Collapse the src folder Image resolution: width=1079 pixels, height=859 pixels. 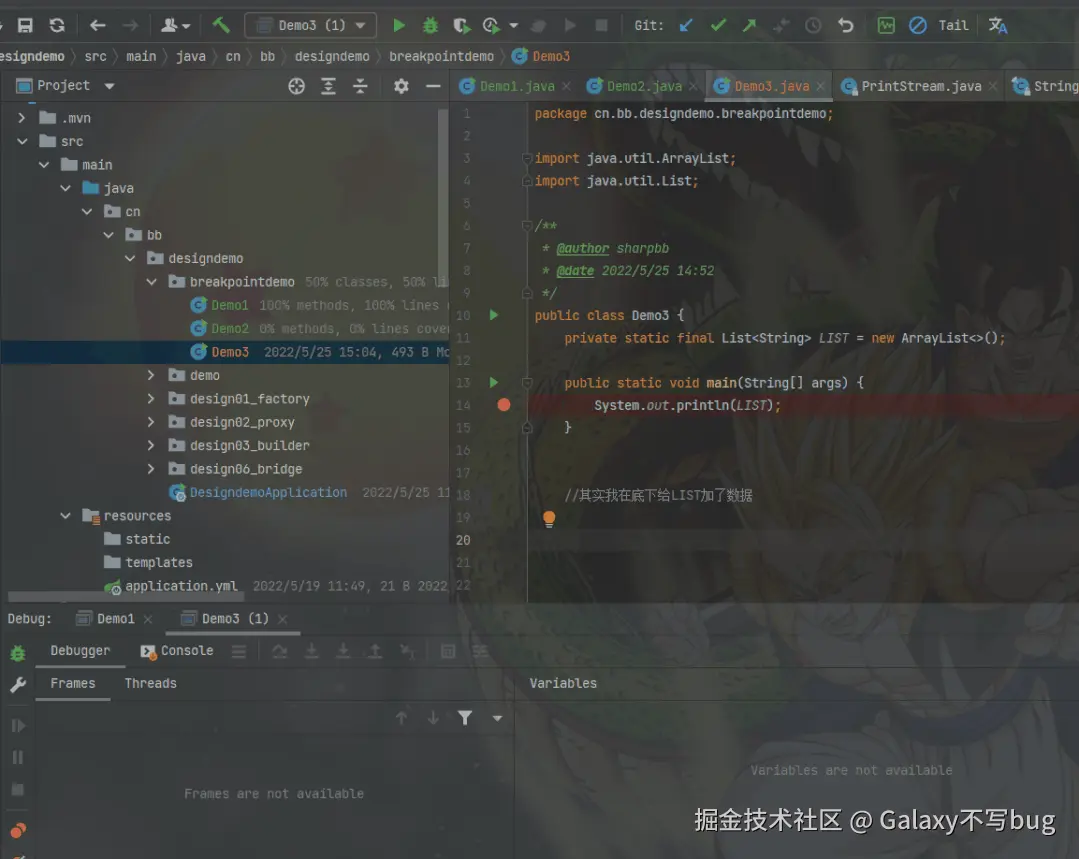[22, 141]
